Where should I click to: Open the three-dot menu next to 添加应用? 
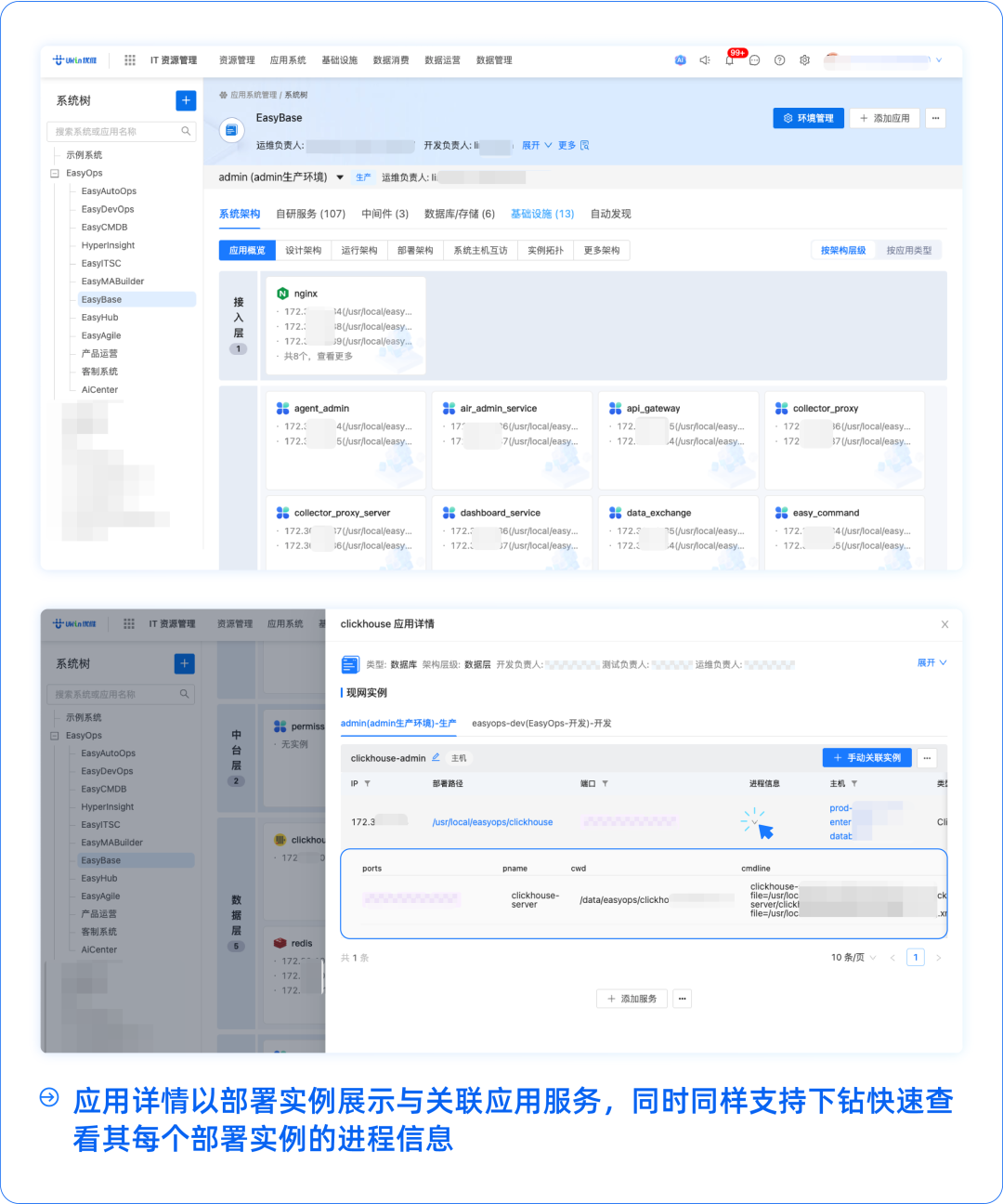coord(935,118)
